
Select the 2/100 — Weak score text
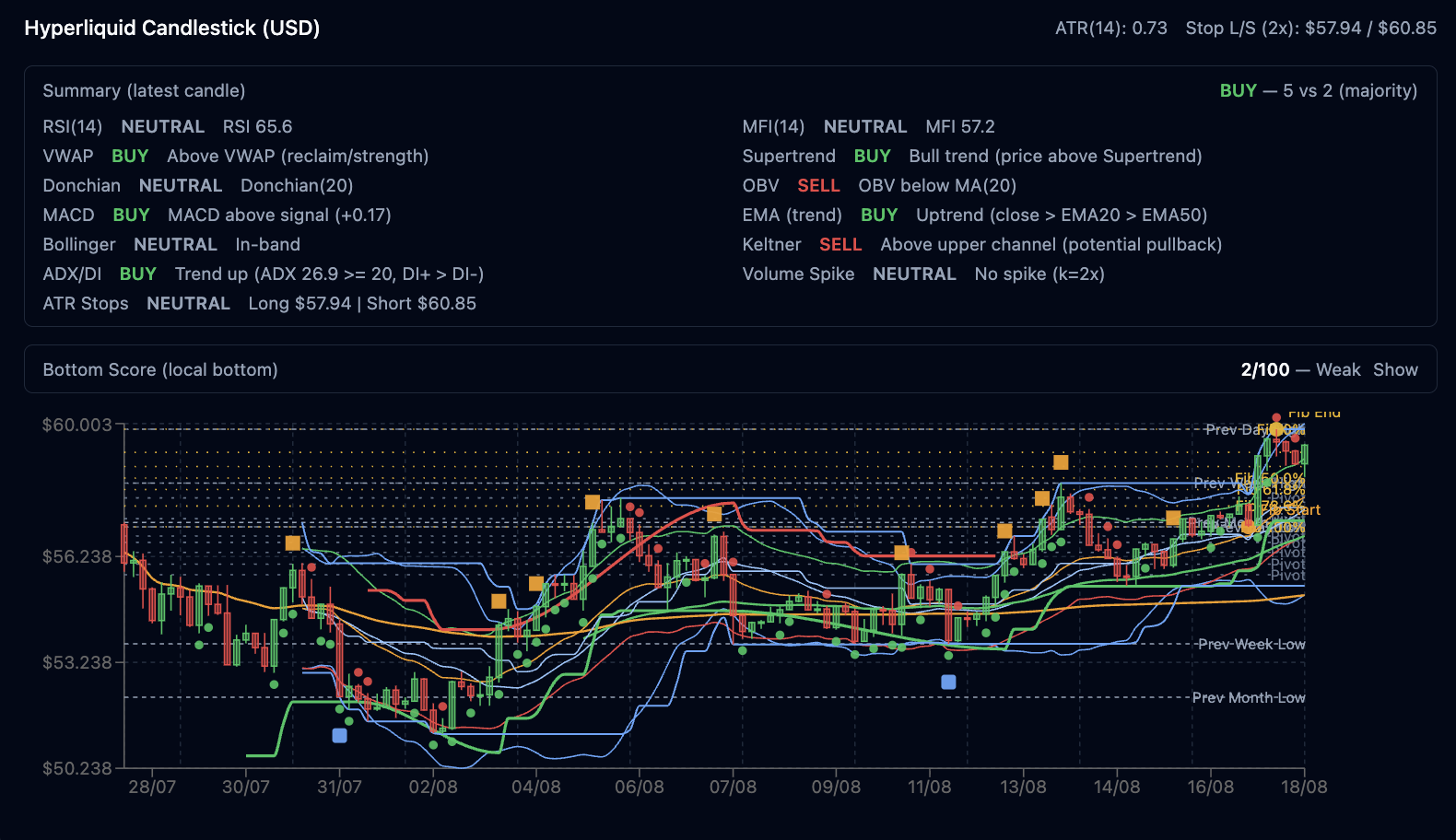(x=1300, y=369)
